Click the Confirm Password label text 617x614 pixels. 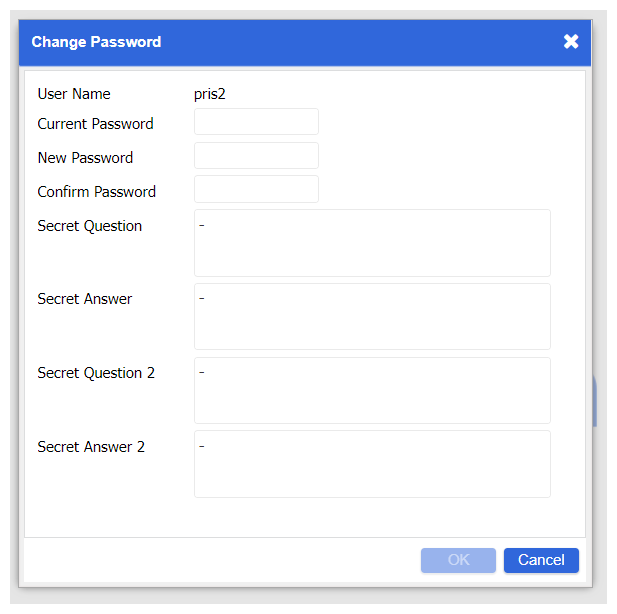point(96,192)
